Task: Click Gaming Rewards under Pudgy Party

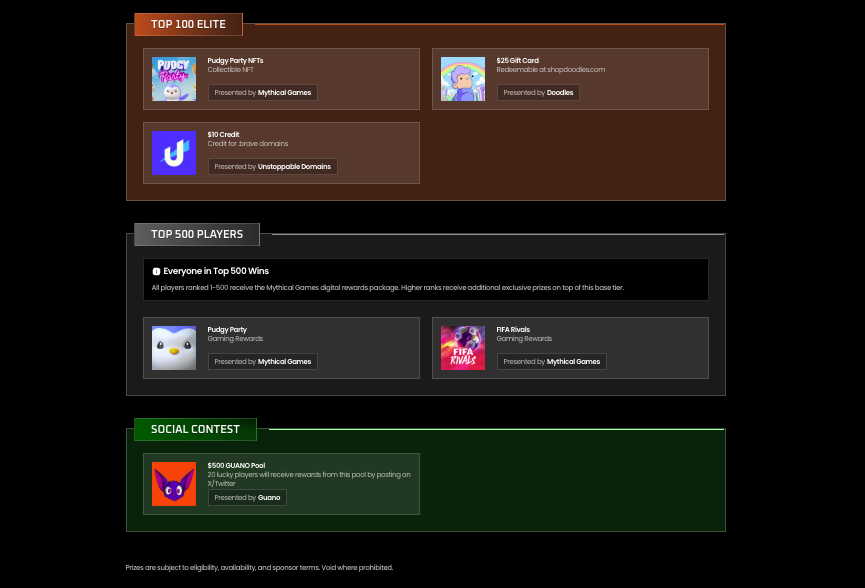Action: click(235, 339)
